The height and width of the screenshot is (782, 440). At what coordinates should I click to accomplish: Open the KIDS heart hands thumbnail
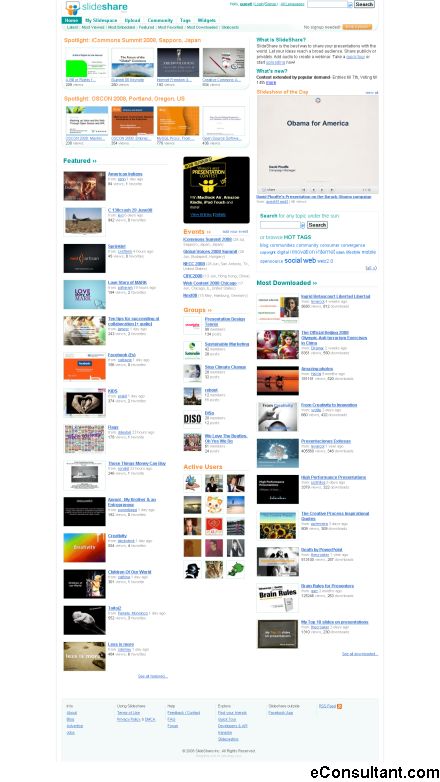coord(84,403)
